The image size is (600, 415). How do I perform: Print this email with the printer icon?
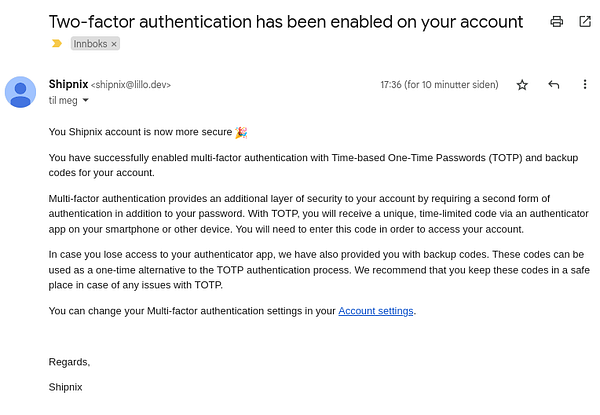tap(555, 22)
